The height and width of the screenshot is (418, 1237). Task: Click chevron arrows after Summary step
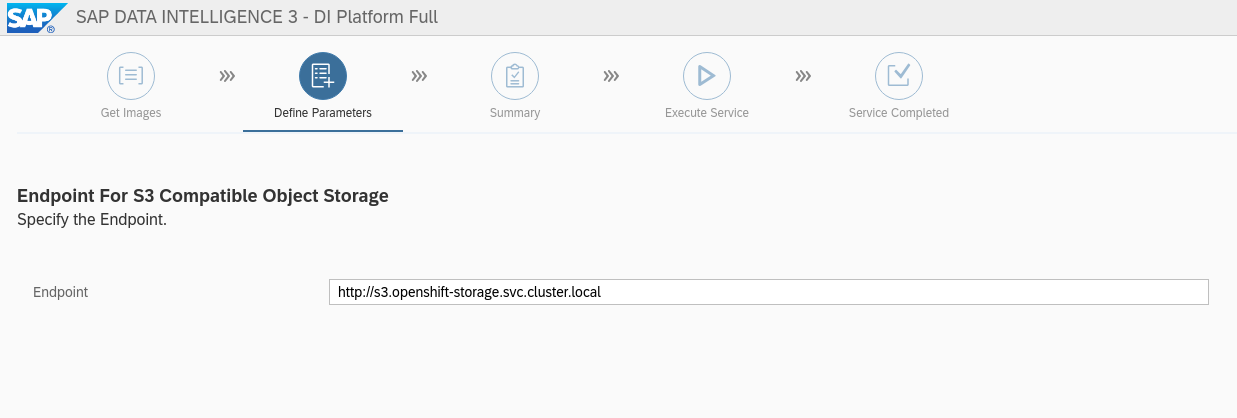[611, 75]
